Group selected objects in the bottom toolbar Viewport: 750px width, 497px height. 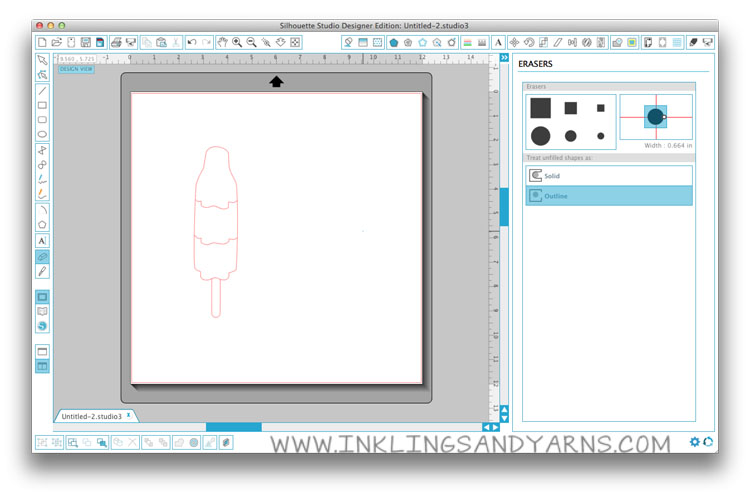click(x=42, y=442)
